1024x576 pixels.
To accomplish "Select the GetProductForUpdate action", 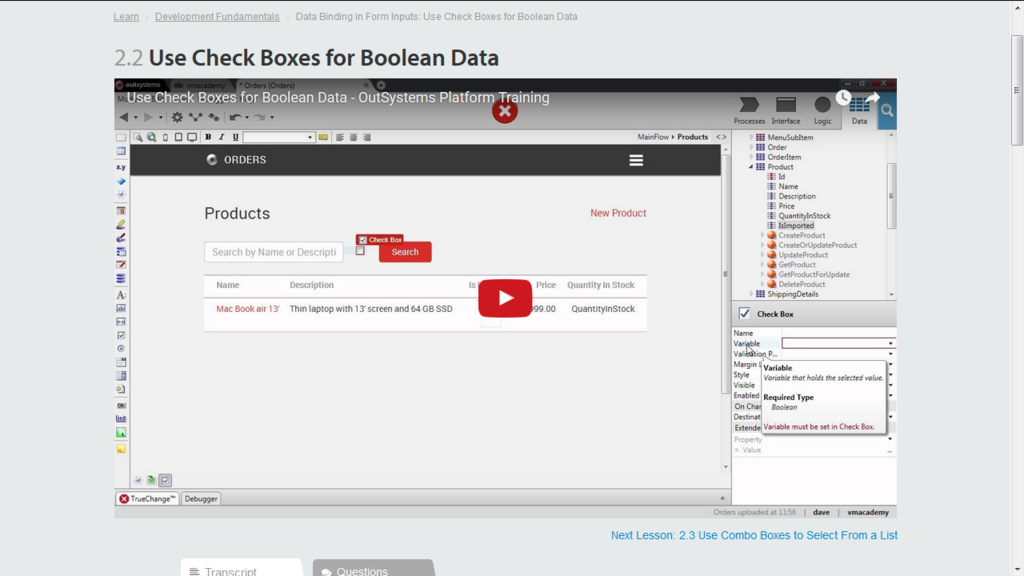I will coord(814,274).
